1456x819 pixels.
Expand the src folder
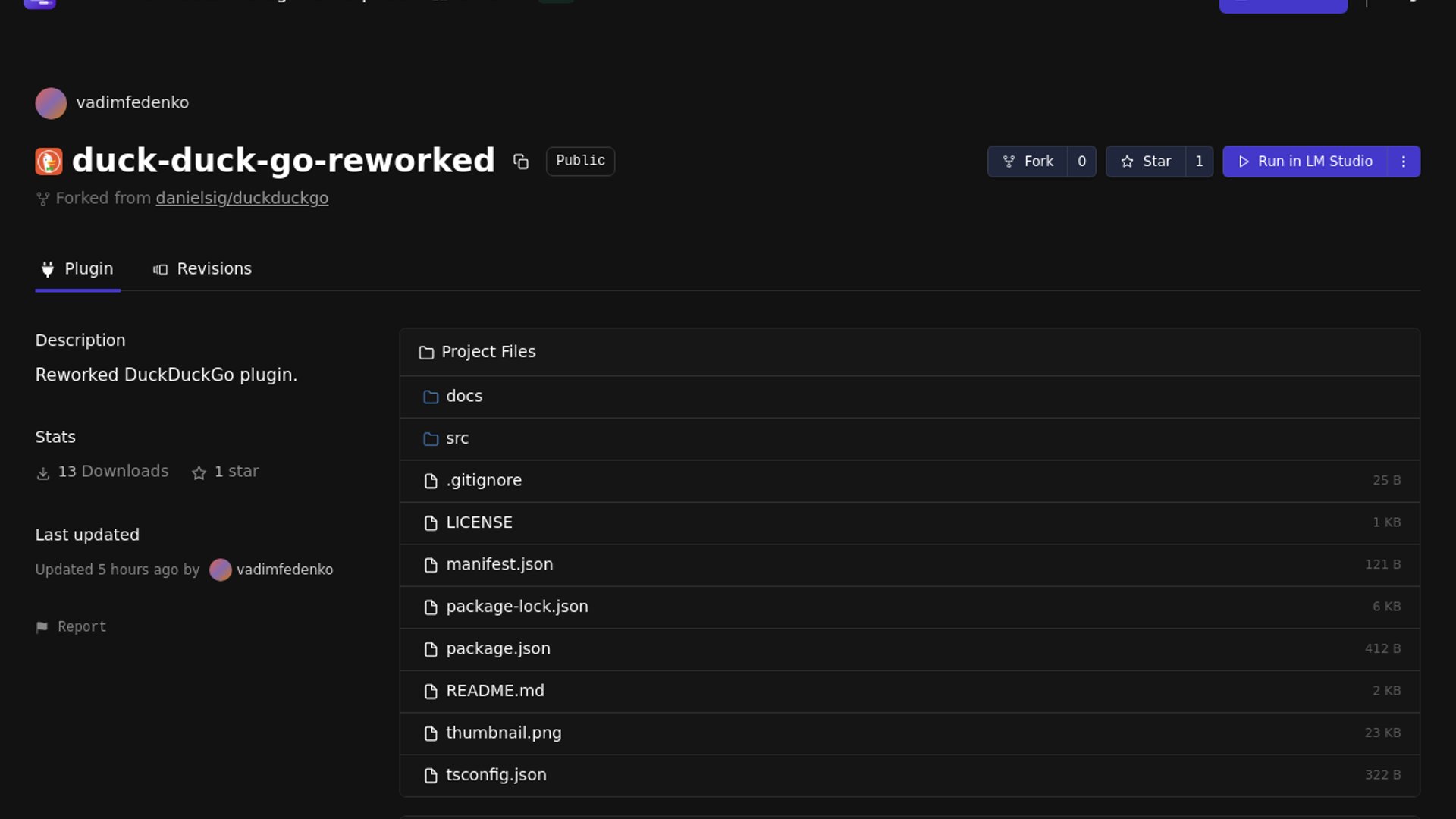[457, 438]
